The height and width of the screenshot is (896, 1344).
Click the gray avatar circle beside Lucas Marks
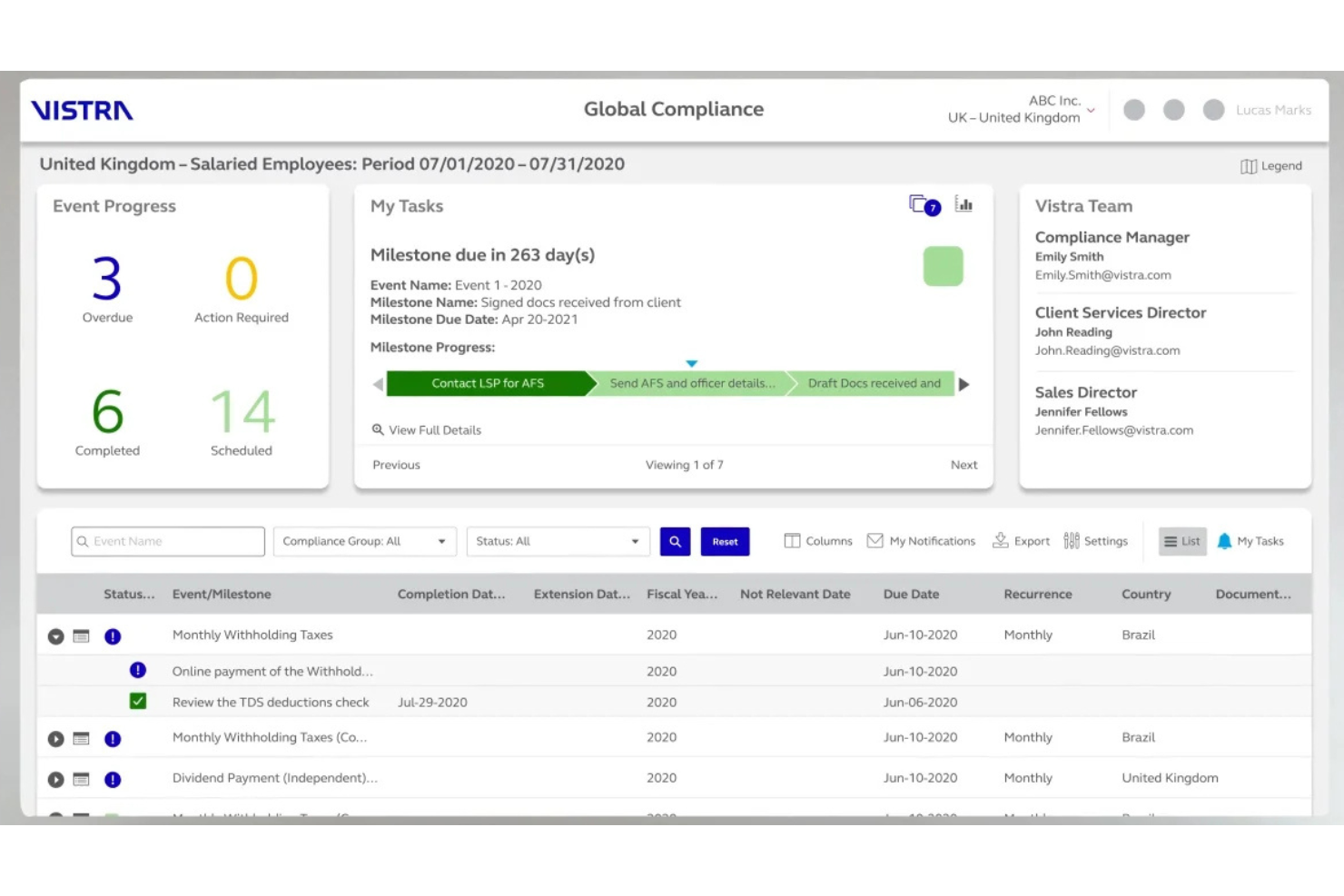[x=1213, y=110]
